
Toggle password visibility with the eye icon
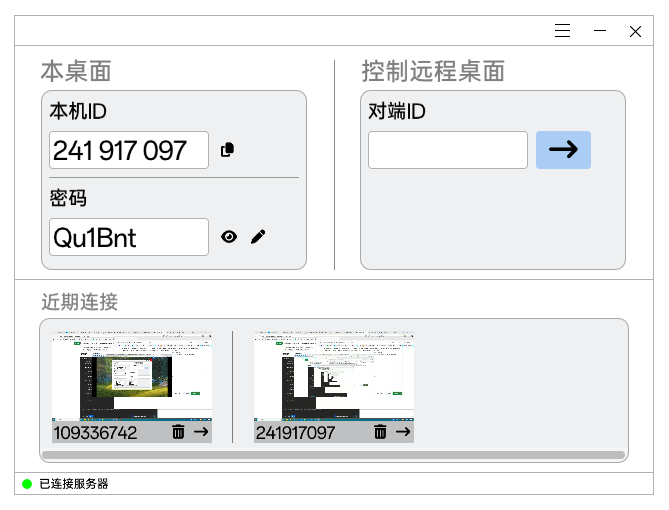click(229, 237)
